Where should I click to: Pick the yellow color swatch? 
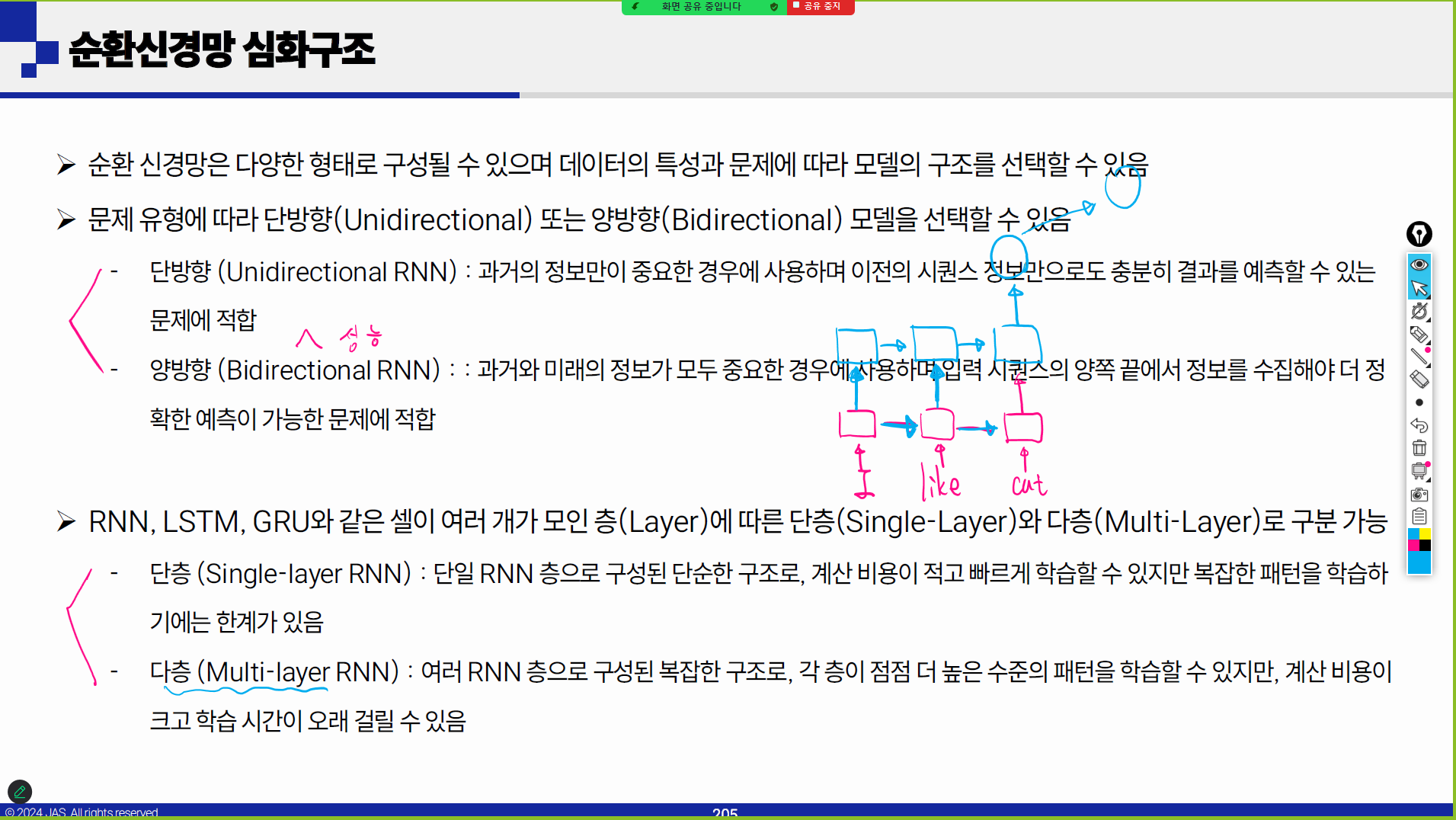pos(1425,534)
